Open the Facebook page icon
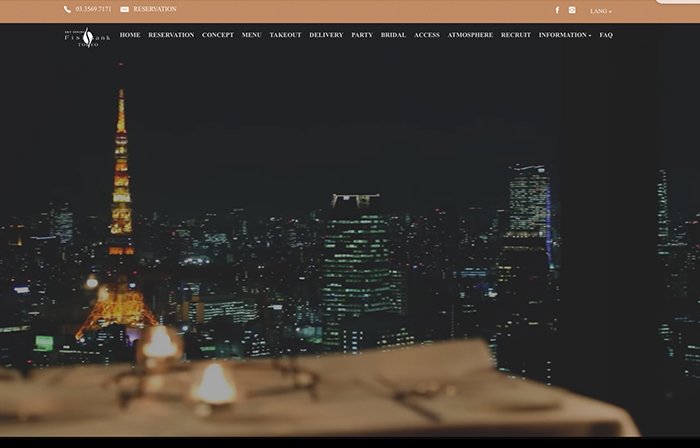This screenshot has width=700, height=448. tap(557, 10)
